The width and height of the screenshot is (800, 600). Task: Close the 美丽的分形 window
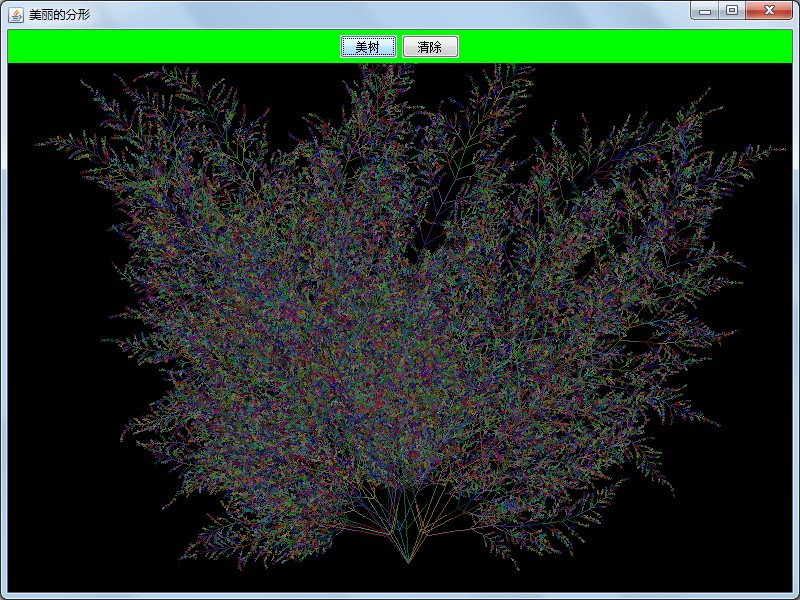point(769,10)
